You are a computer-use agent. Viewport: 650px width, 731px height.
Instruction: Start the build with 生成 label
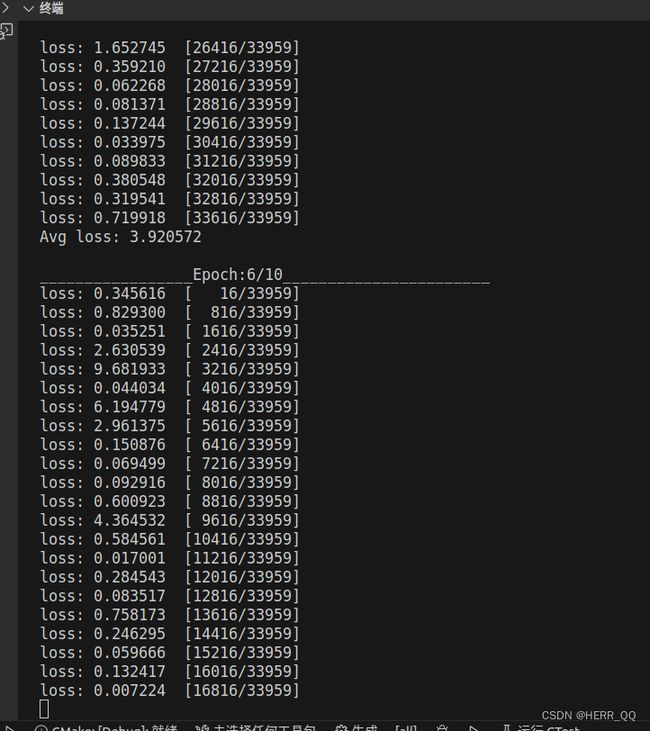364,728
